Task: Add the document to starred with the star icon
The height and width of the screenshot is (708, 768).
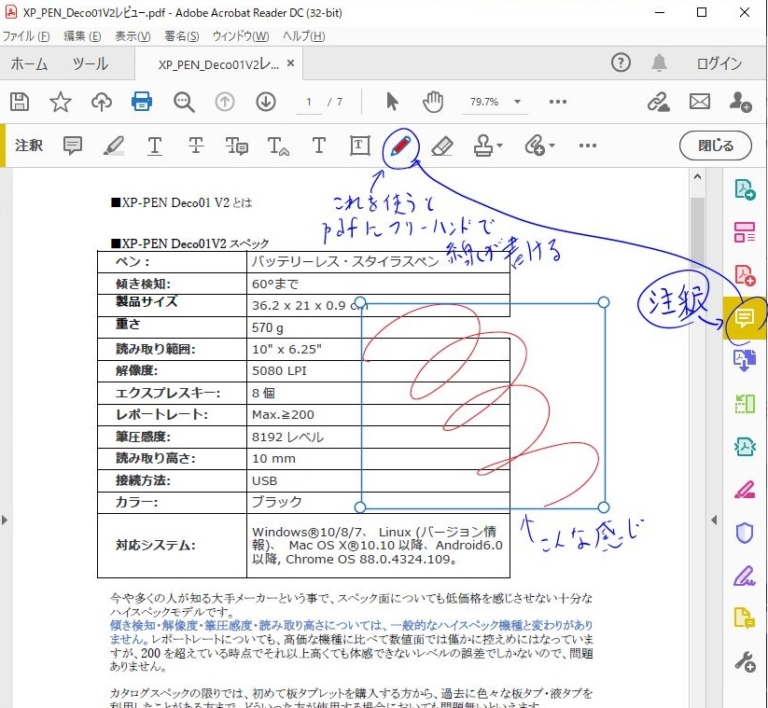Action: pos(60,102)
